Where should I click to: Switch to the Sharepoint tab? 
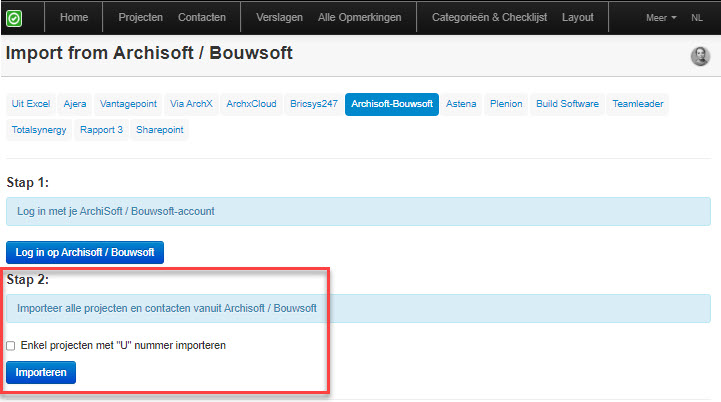click(x=160, y=130)
